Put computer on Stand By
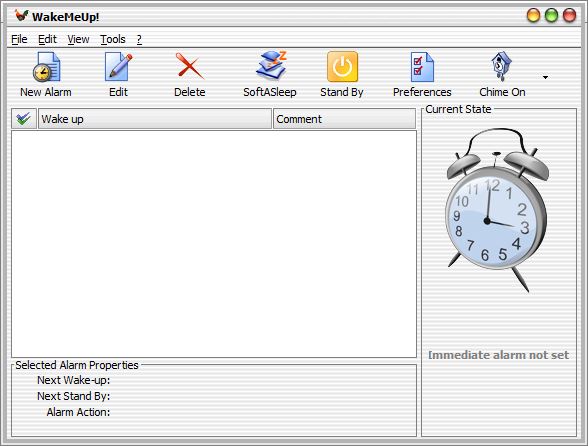The width and height of the screenshot is (588, 446). pyautogui.click(x=342, y=75)
